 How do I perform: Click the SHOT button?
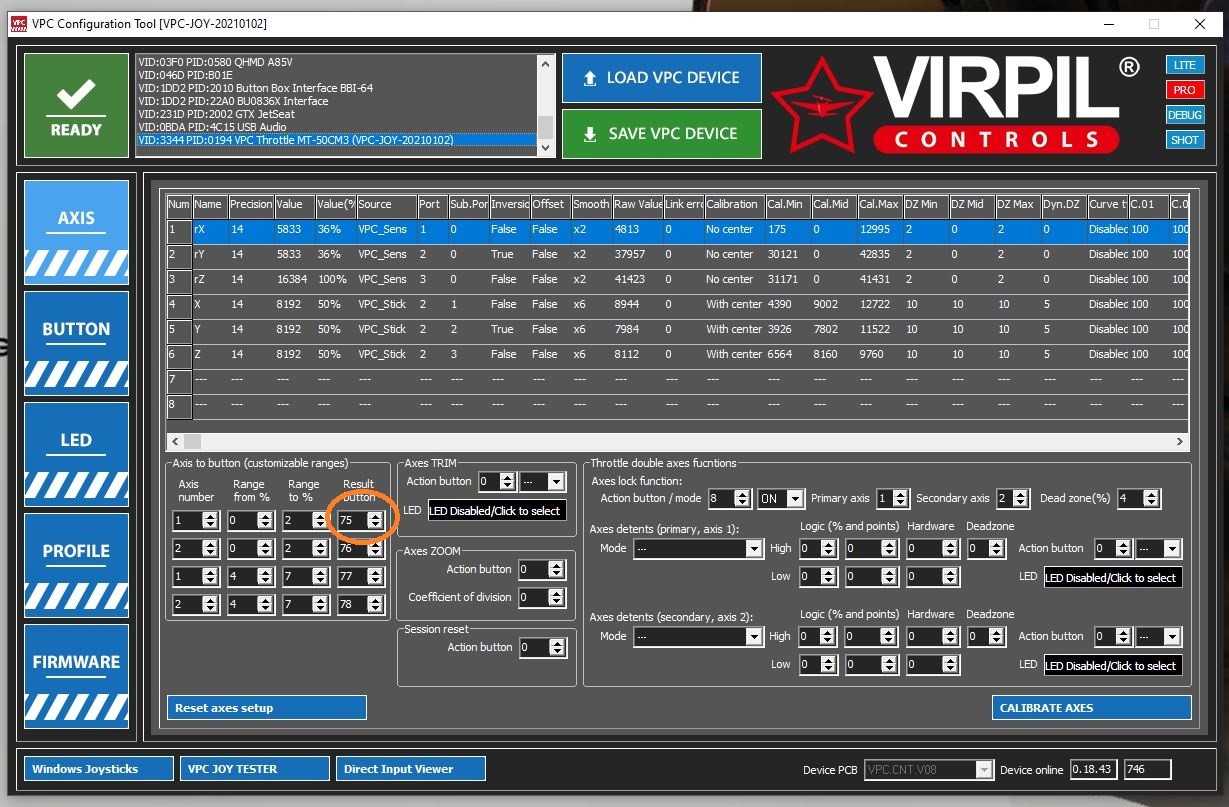pos(1184,140)
